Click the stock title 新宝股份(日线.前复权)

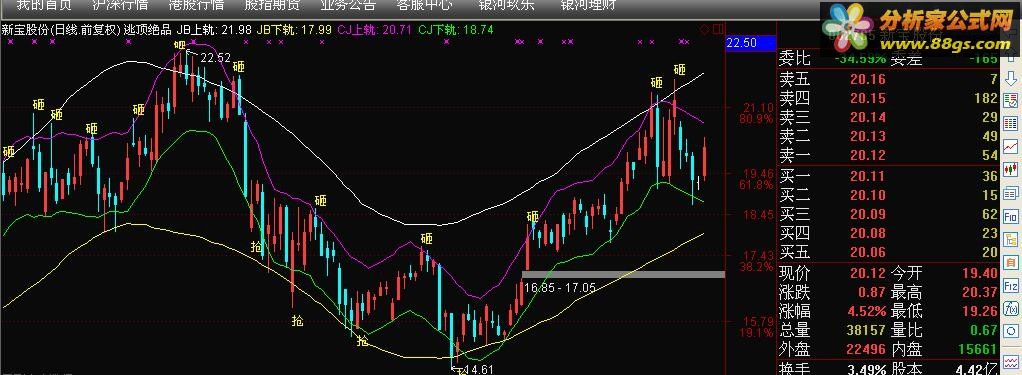point(61,29)
